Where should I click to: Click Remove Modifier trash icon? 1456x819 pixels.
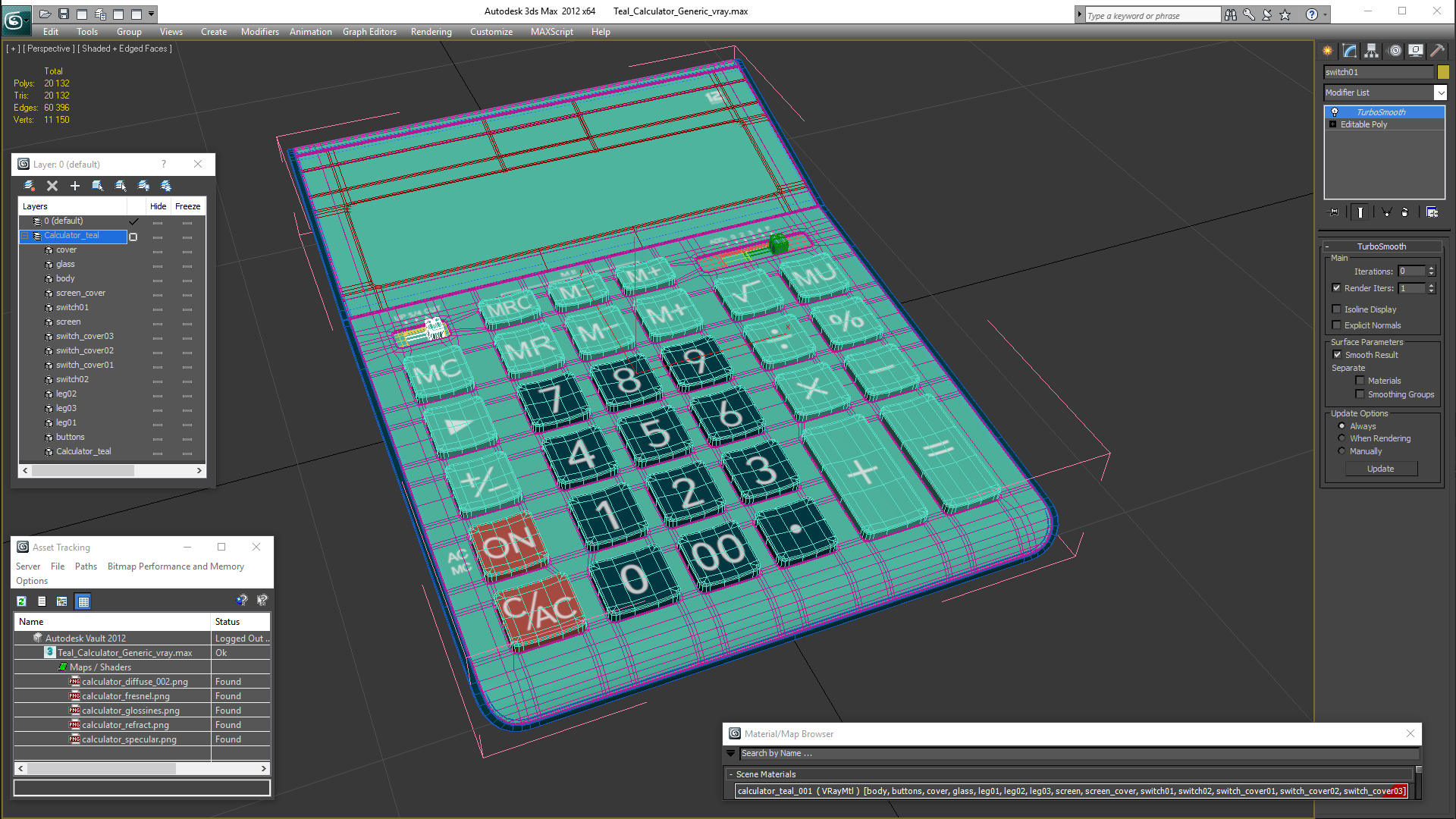[x=1404, y=212]
